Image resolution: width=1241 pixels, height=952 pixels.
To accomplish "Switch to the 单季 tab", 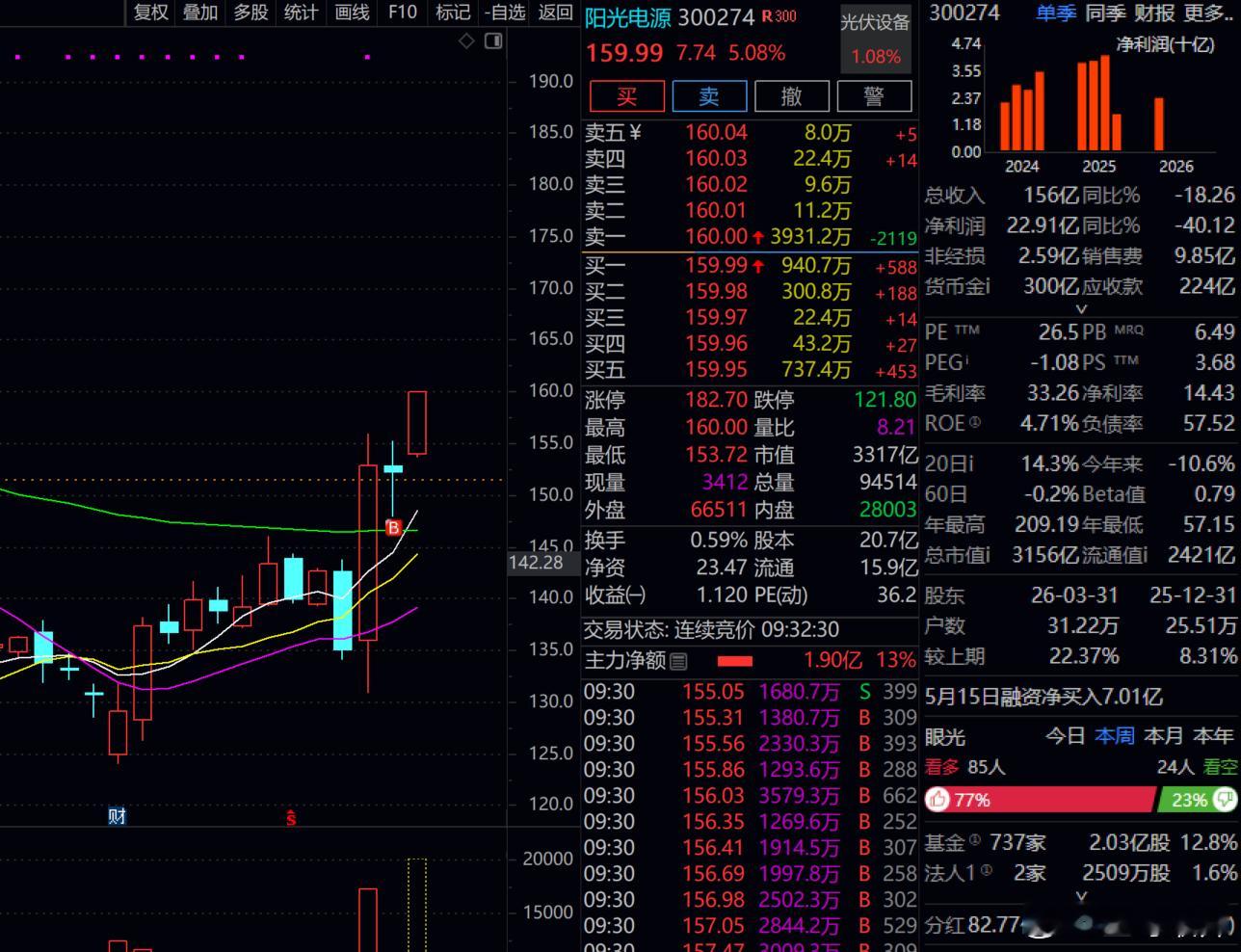I will tap(1056, 13).
